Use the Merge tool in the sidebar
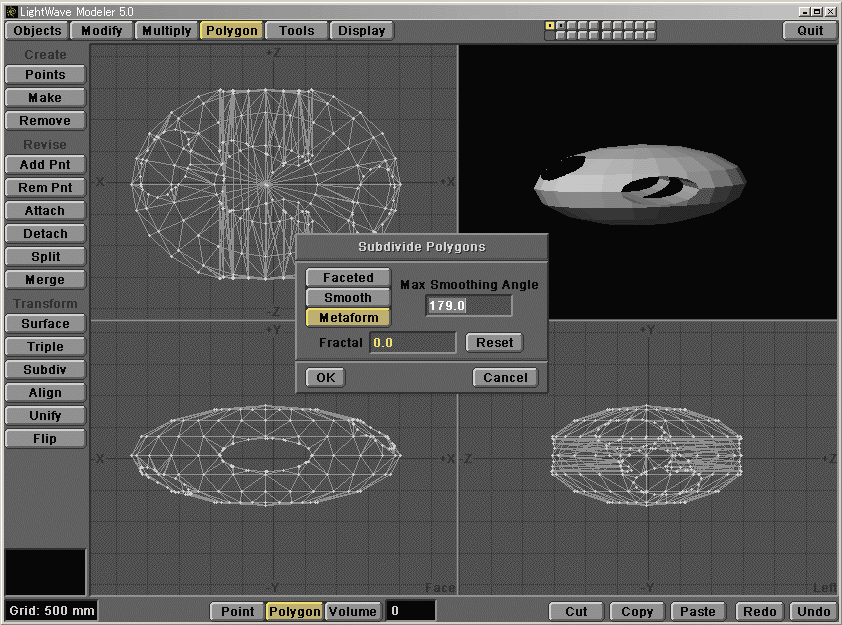 point(45,279)
